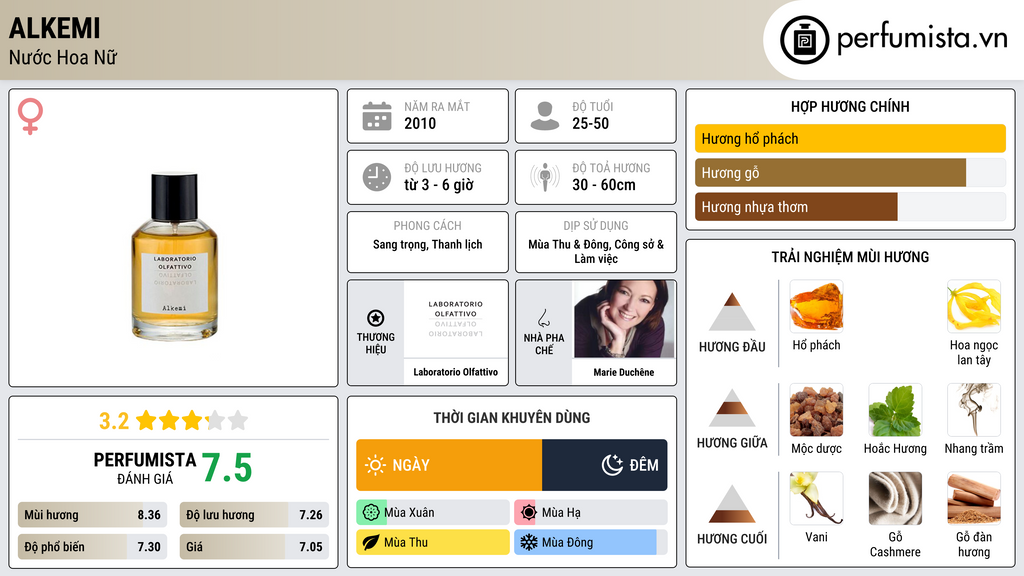Click the Hợp hương chính heading
Viewport: 1024px width, 576px height.
point(850,107)
